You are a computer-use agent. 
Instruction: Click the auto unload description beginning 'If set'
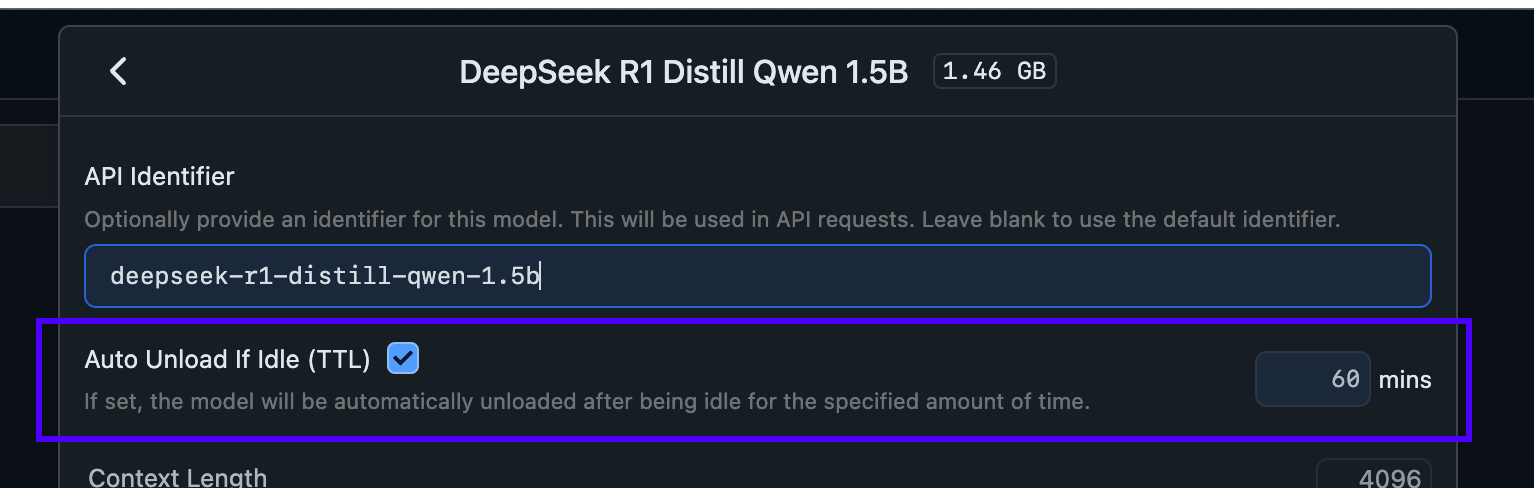pos(586,402)
